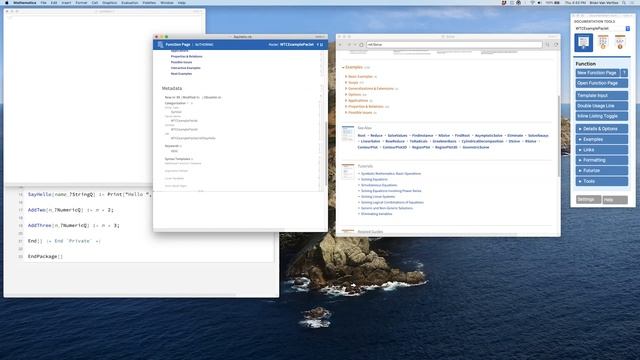Screen dimensions: 640x360
Task: Click Inline Listing Toggle button
Action: [602, 116]
